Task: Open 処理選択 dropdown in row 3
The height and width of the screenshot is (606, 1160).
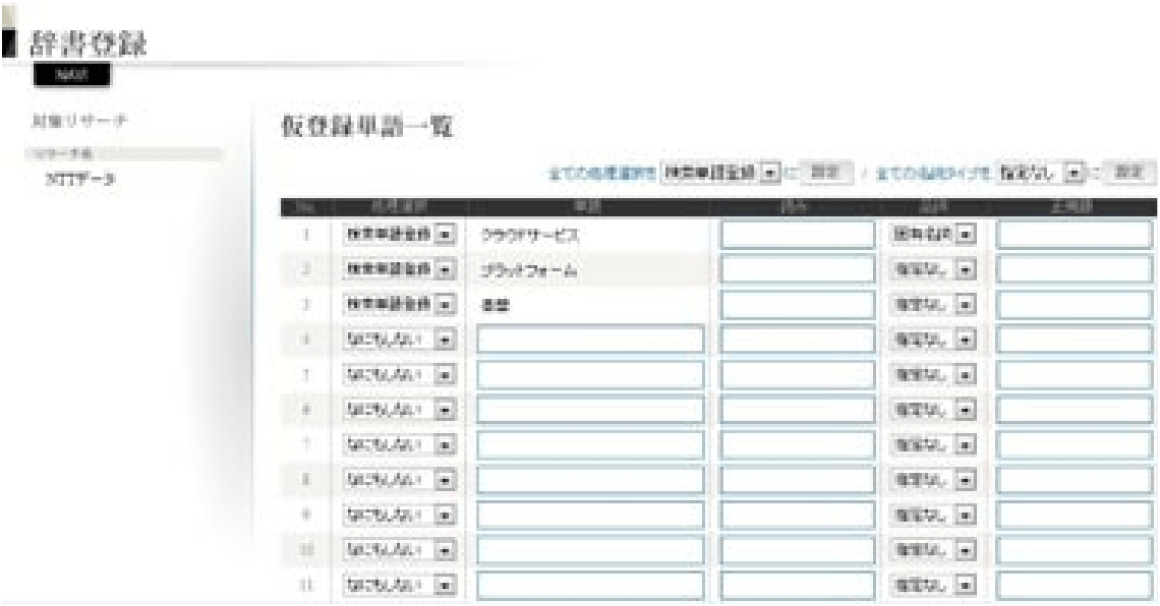Action: [400, 305]
